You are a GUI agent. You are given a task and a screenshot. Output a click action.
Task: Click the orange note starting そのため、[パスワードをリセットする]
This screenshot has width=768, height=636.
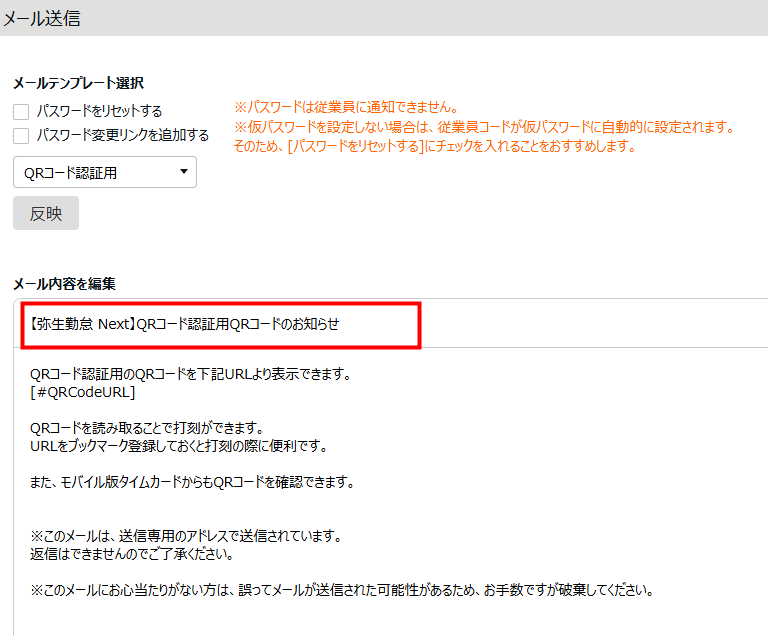click(435, 146)
